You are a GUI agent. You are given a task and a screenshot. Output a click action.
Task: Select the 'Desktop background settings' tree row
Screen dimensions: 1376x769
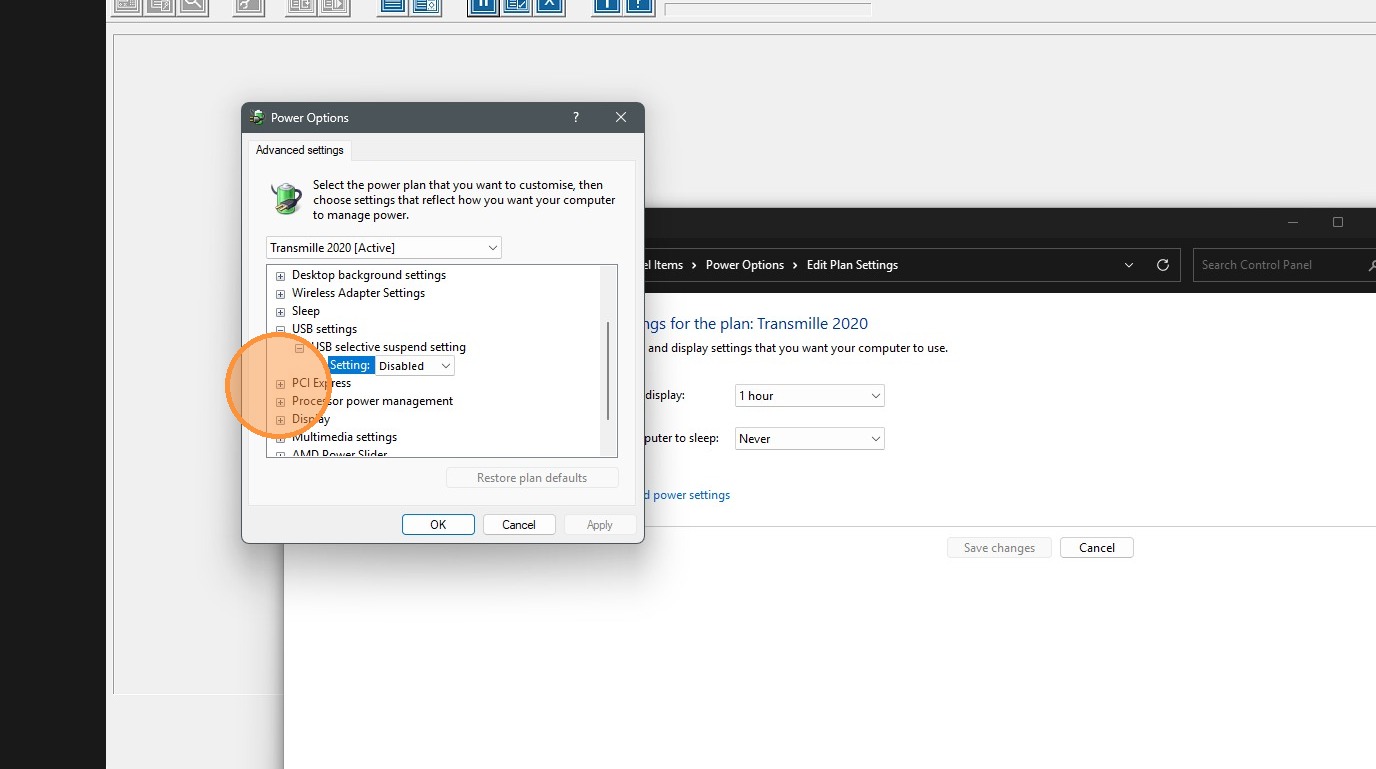pyautogui.click(x=369, y=275)
